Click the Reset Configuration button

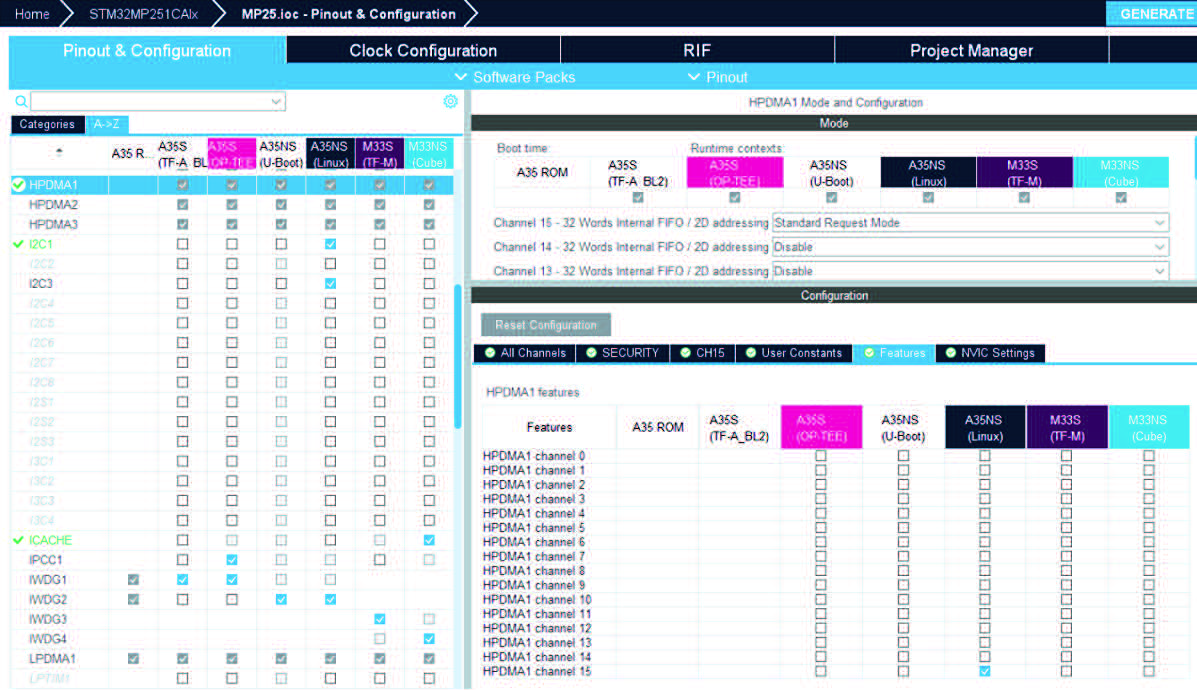[546, 325]
